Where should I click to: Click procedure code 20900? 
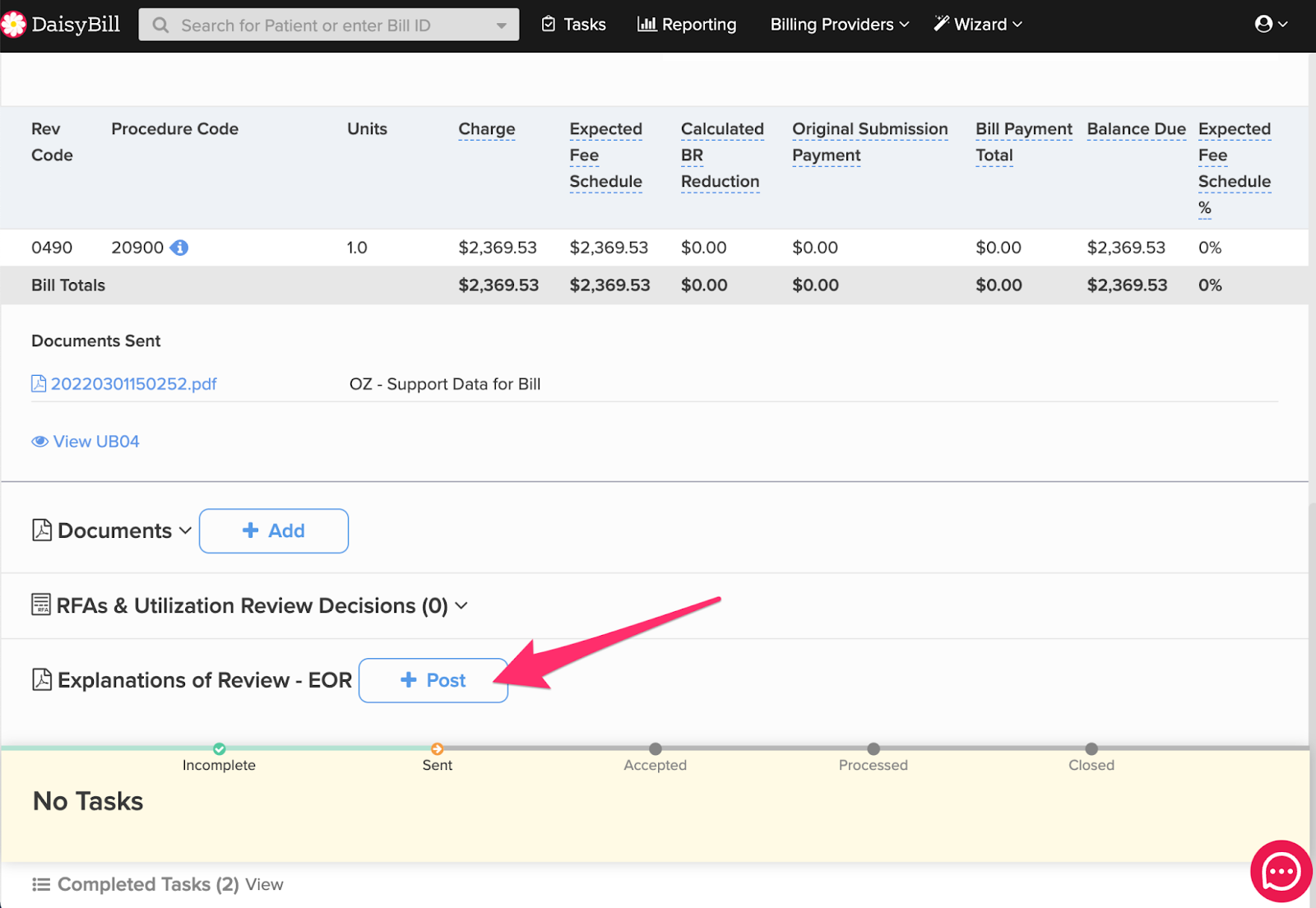click(x=137, y=248)
